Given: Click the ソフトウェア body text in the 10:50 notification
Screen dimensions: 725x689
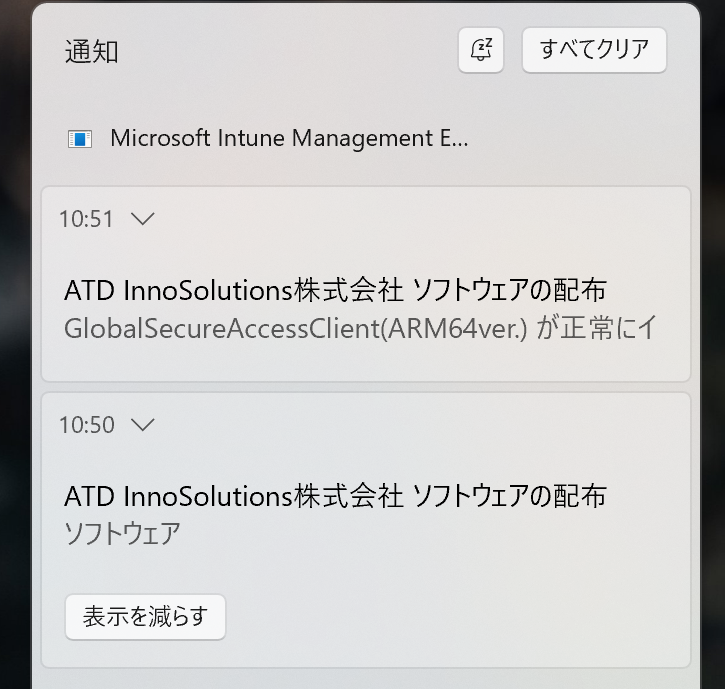Looking at the screenshot, I should pos(122,533).
